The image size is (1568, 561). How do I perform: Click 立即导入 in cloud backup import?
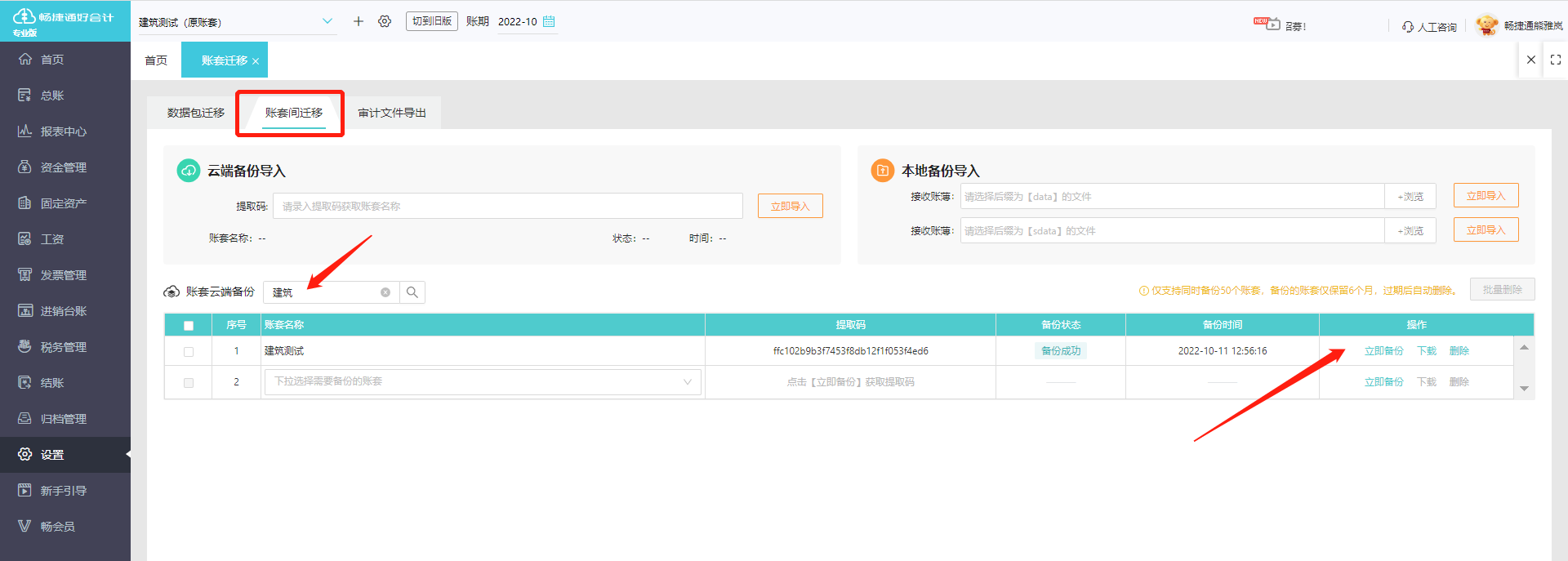pos(790,206)
